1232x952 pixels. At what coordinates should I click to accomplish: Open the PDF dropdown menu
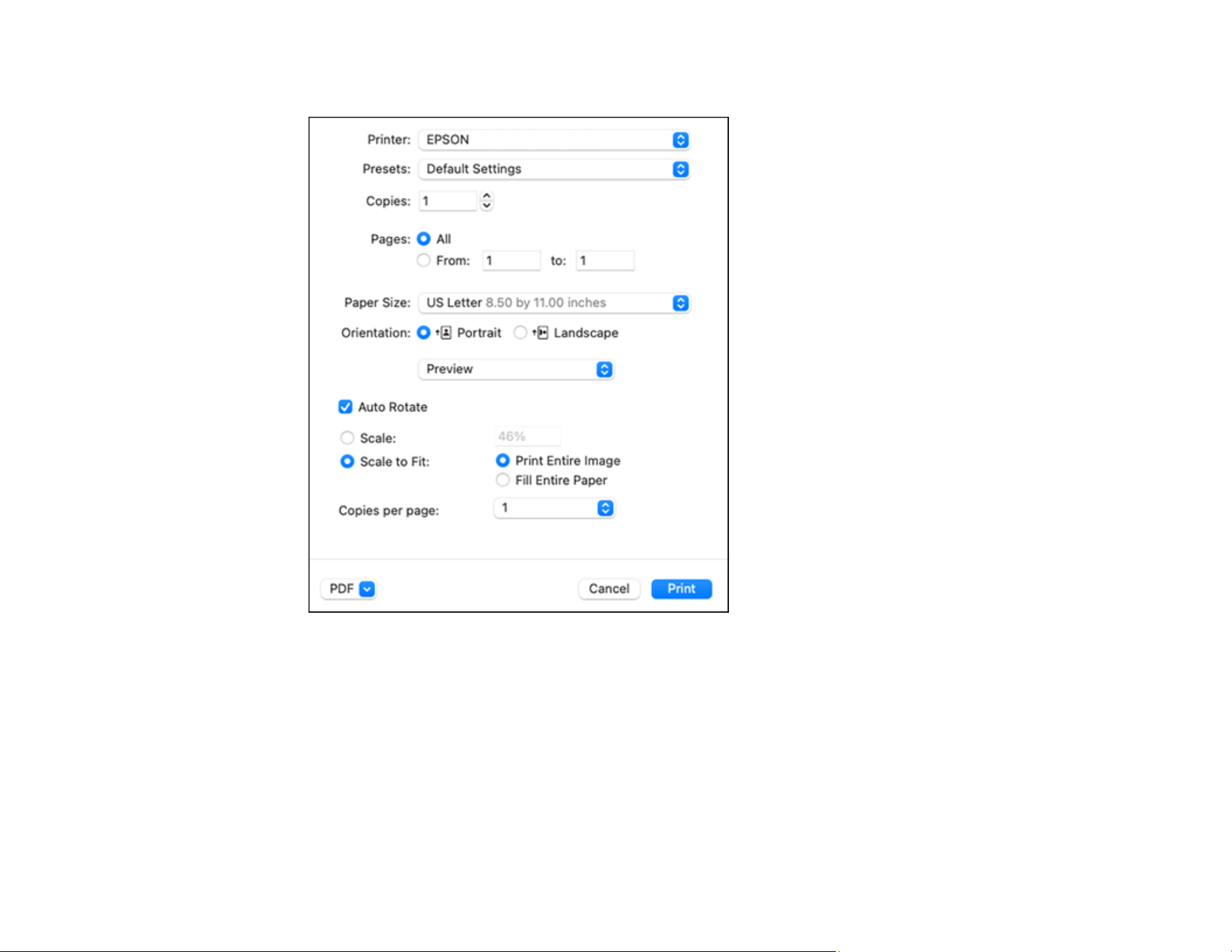coord(348,589)
